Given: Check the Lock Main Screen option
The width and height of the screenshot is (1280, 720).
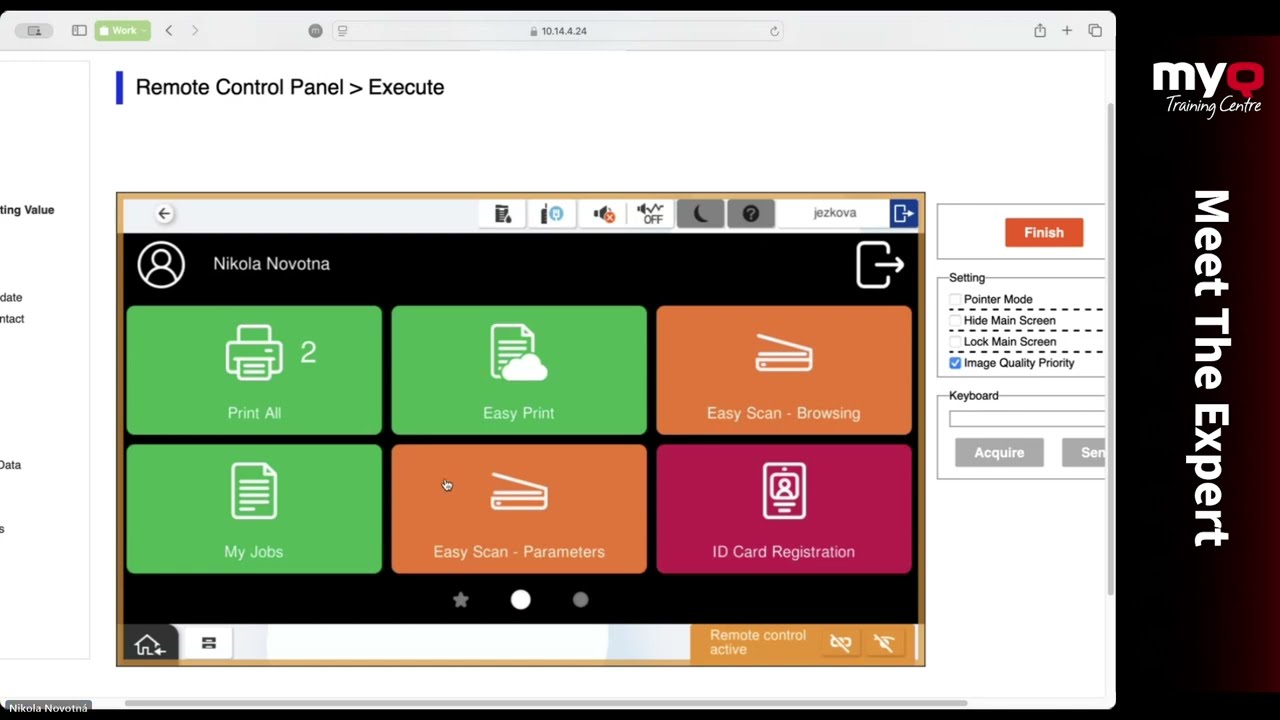Looking at the screenshot, I should (x=955, y=341).
